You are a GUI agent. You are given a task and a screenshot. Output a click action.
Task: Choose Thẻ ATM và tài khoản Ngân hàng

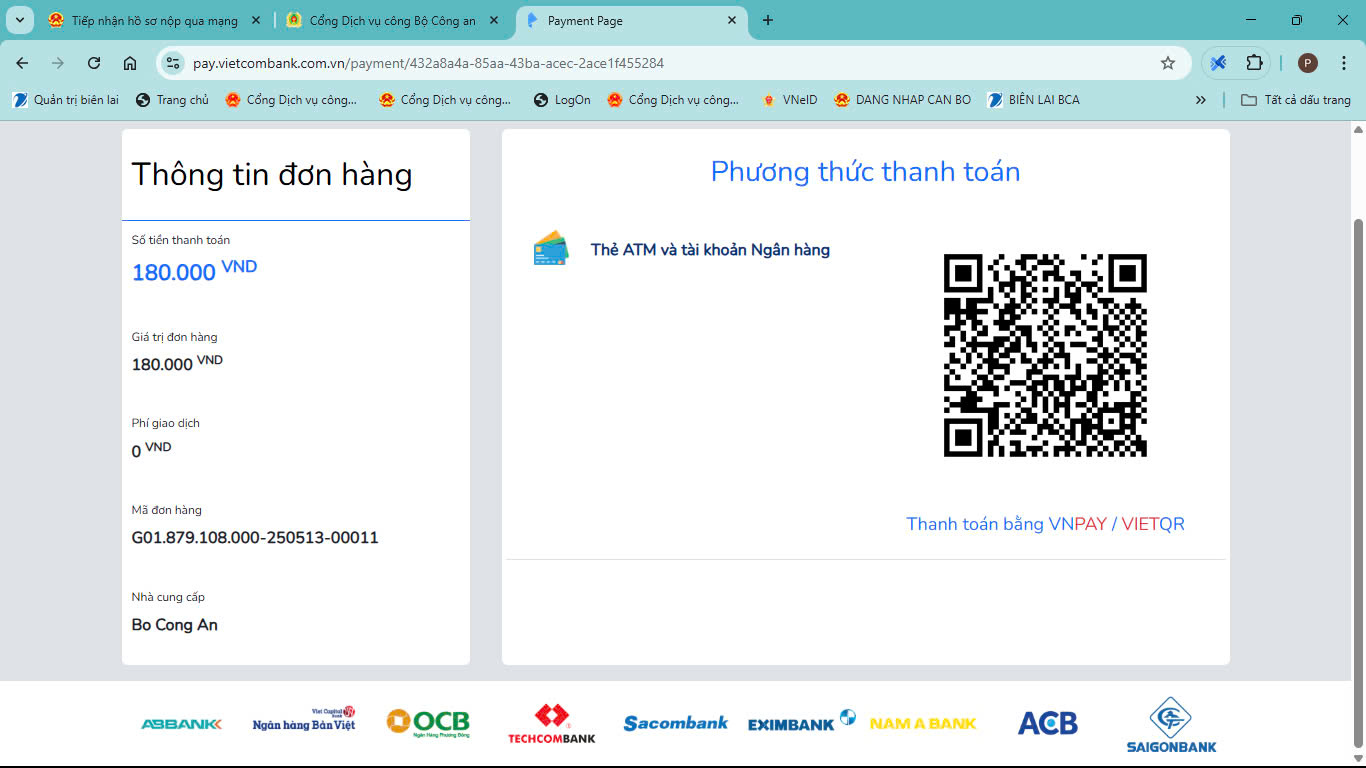(710, 250)
